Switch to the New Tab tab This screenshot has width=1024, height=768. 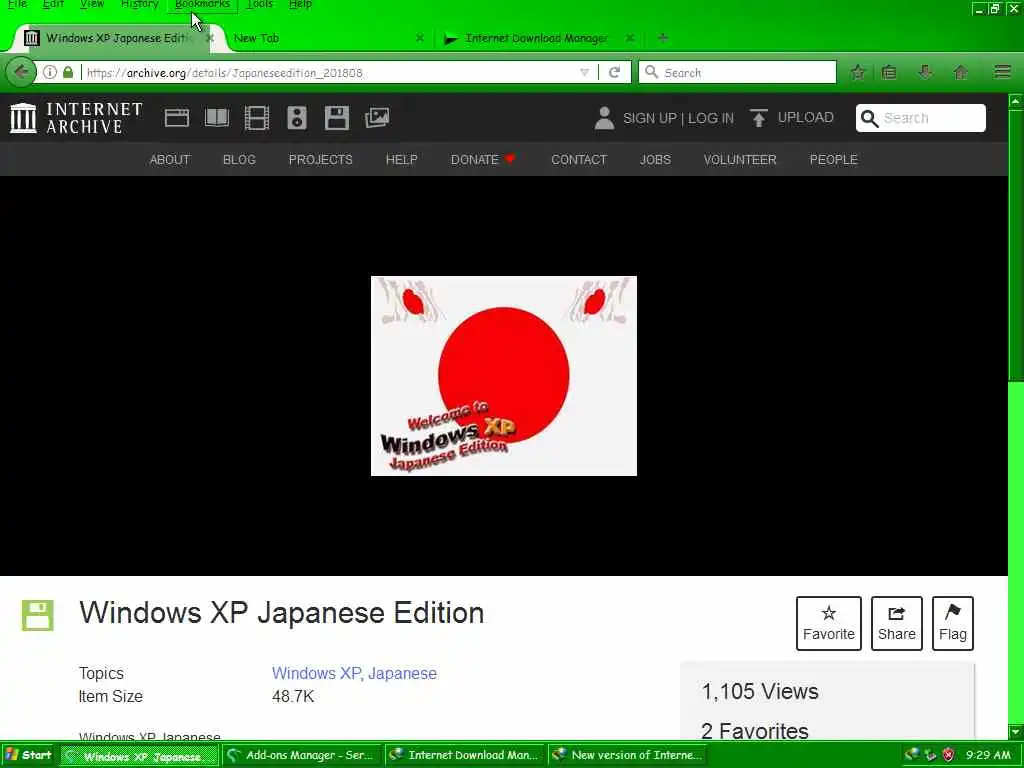(327, 38)
